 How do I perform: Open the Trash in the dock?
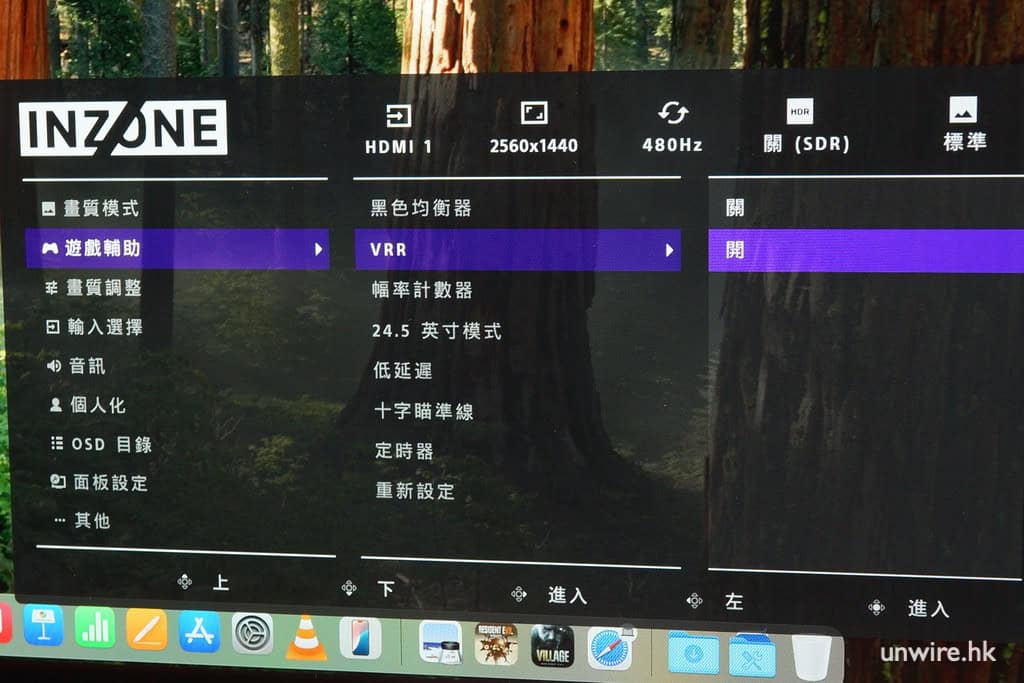pyautogui.click(x=811, y=657)
